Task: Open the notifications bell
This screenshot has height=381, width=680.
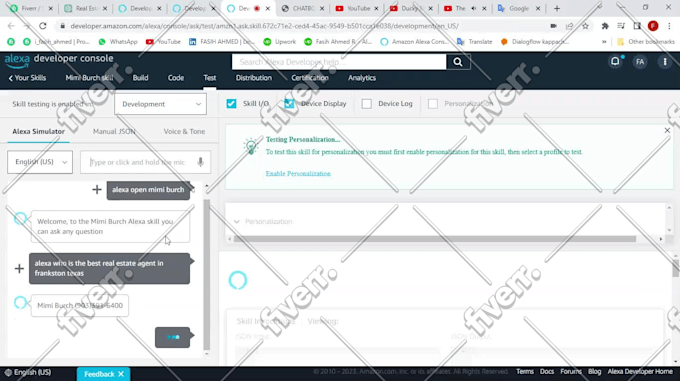Action: 615,62
